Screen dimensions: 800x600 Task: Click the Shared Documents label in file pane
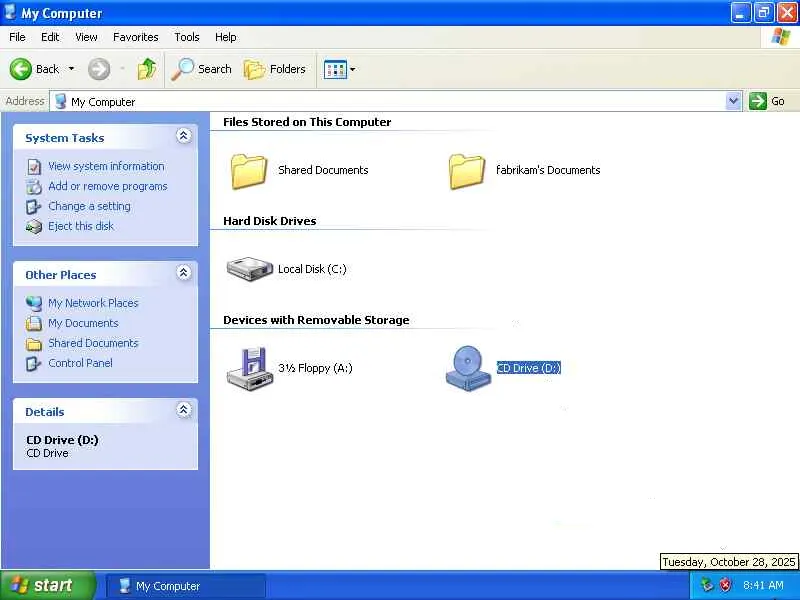pos(323,170)
